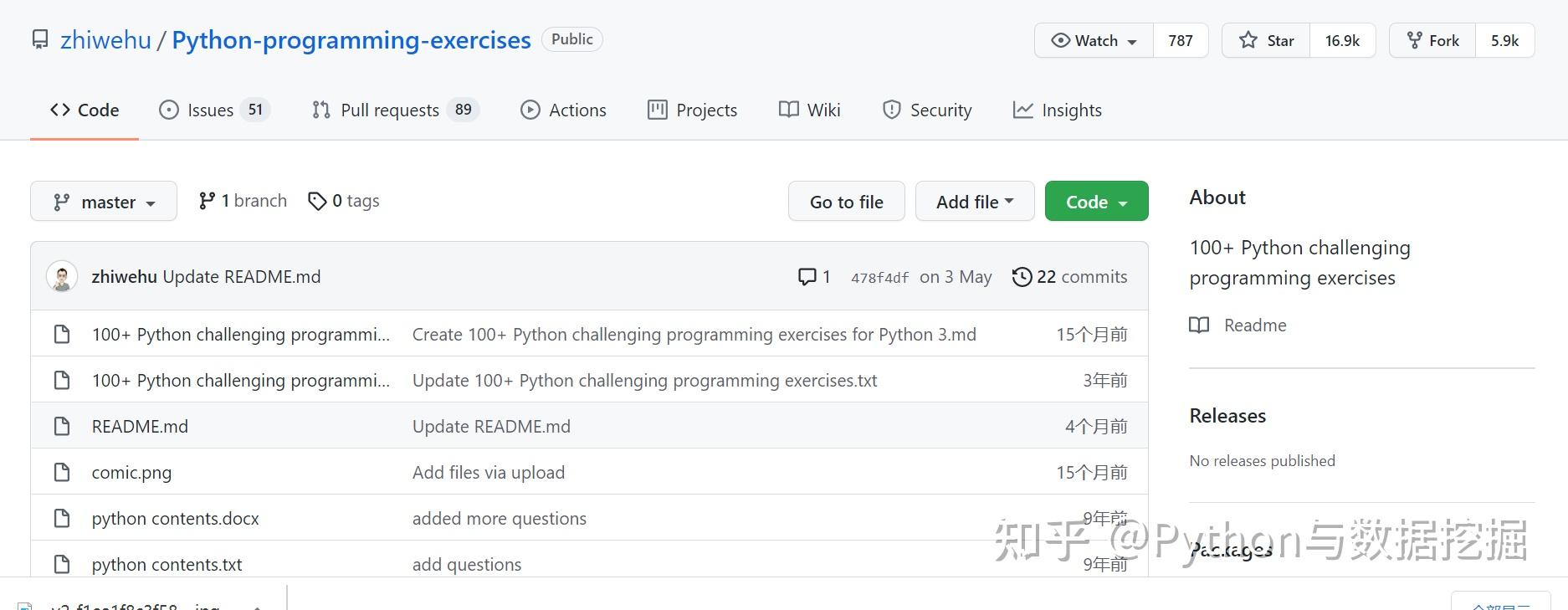View the 787 watchers count

pyautogui.click(x=1181, y=40)
